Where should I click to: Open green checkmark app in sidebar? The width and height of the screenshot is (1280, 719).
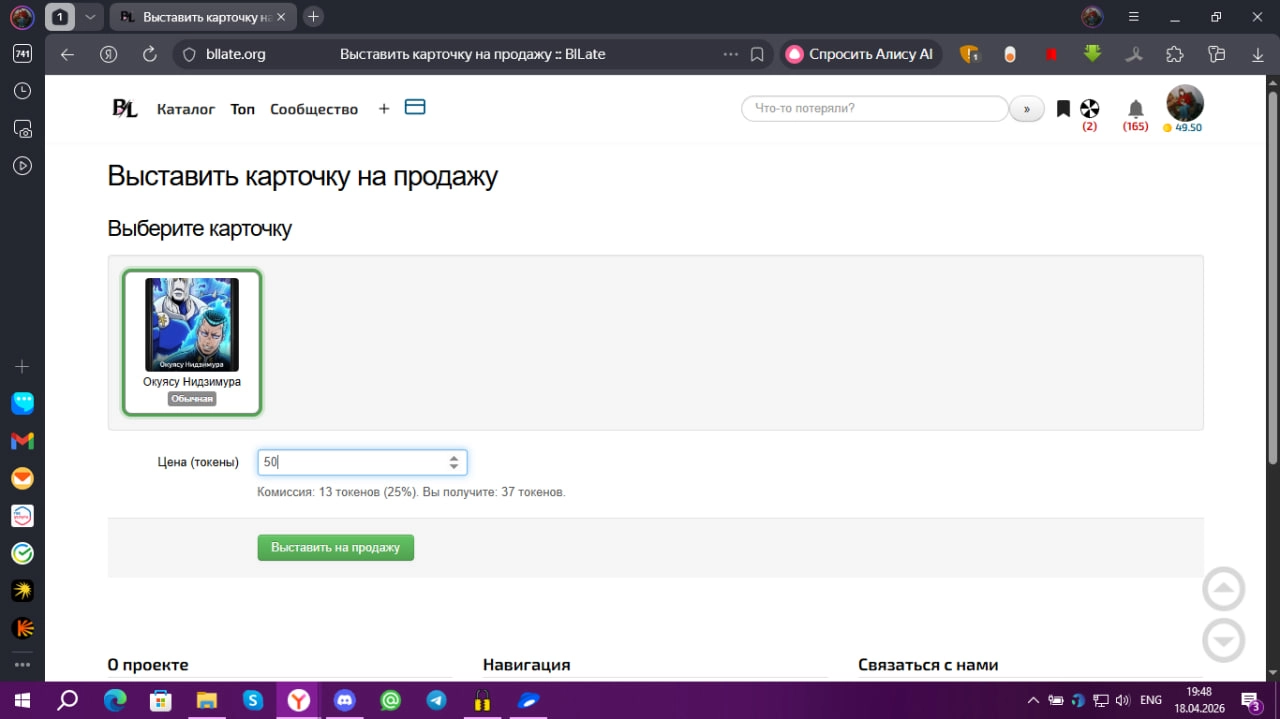(x=22, y=553)
